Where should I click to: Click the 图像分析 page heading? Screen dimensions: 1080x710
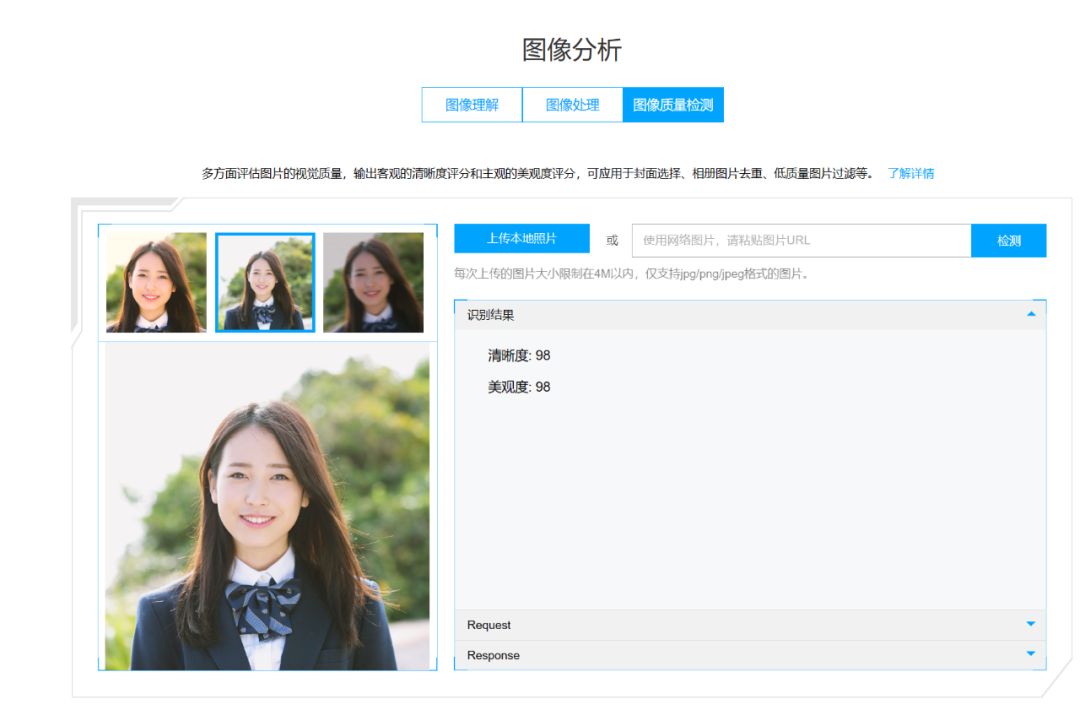click(572, 50)
